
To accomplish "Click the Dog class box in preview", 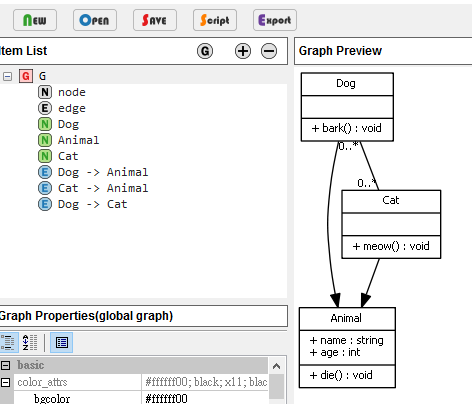I will click(x=347, y=107).
